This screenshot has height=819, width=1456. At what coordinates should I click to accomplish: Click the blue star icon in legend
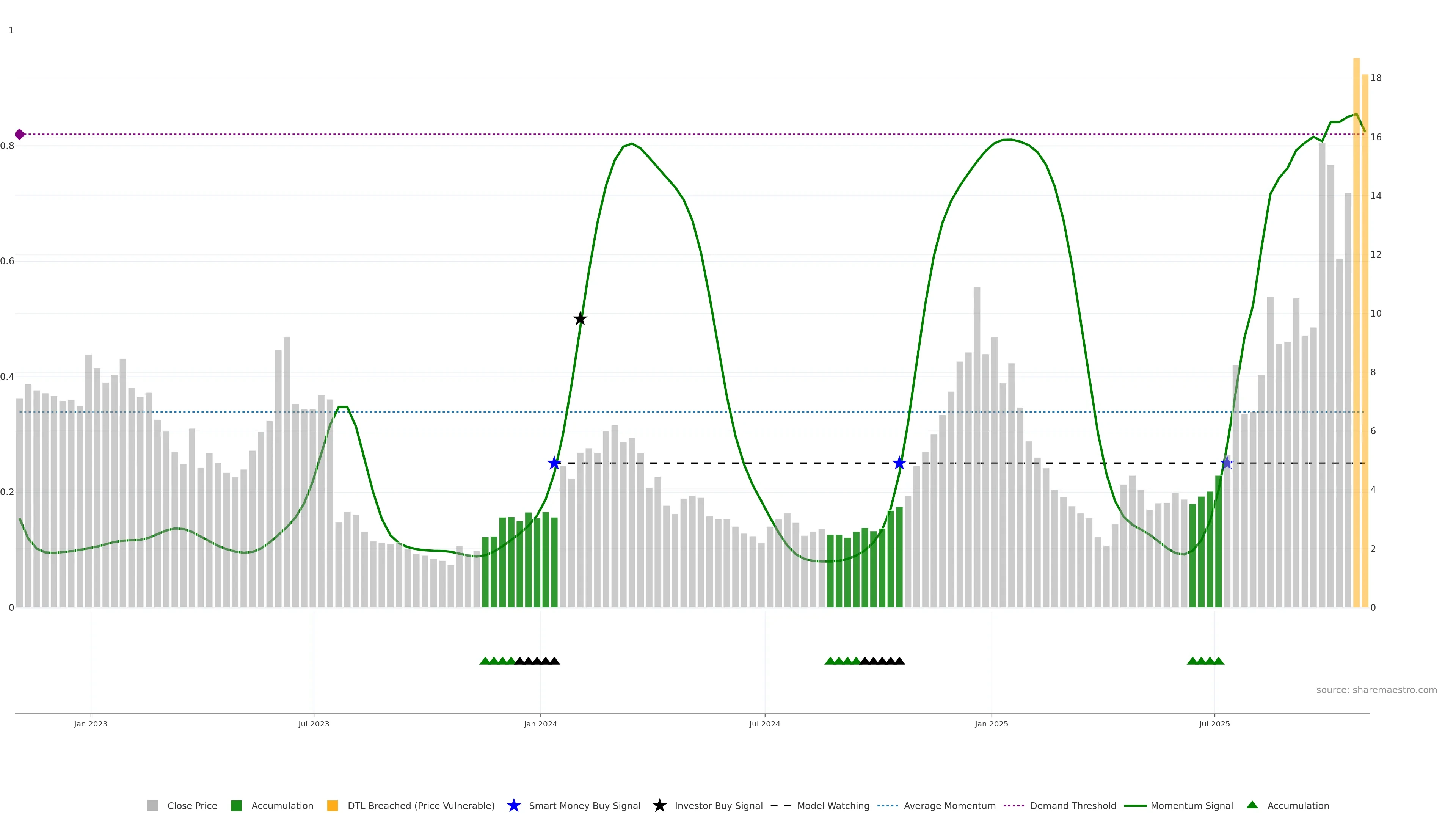(514, 806)
